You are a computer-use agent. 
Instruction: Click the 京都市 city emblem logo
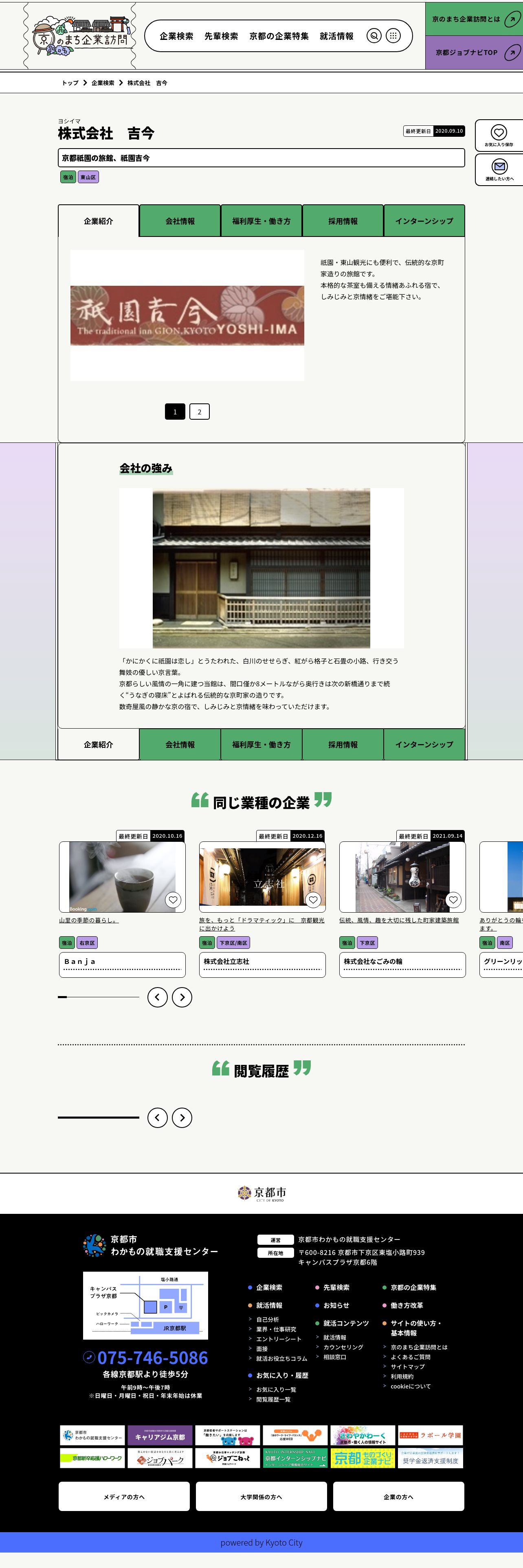click(x=261, y=1193)
